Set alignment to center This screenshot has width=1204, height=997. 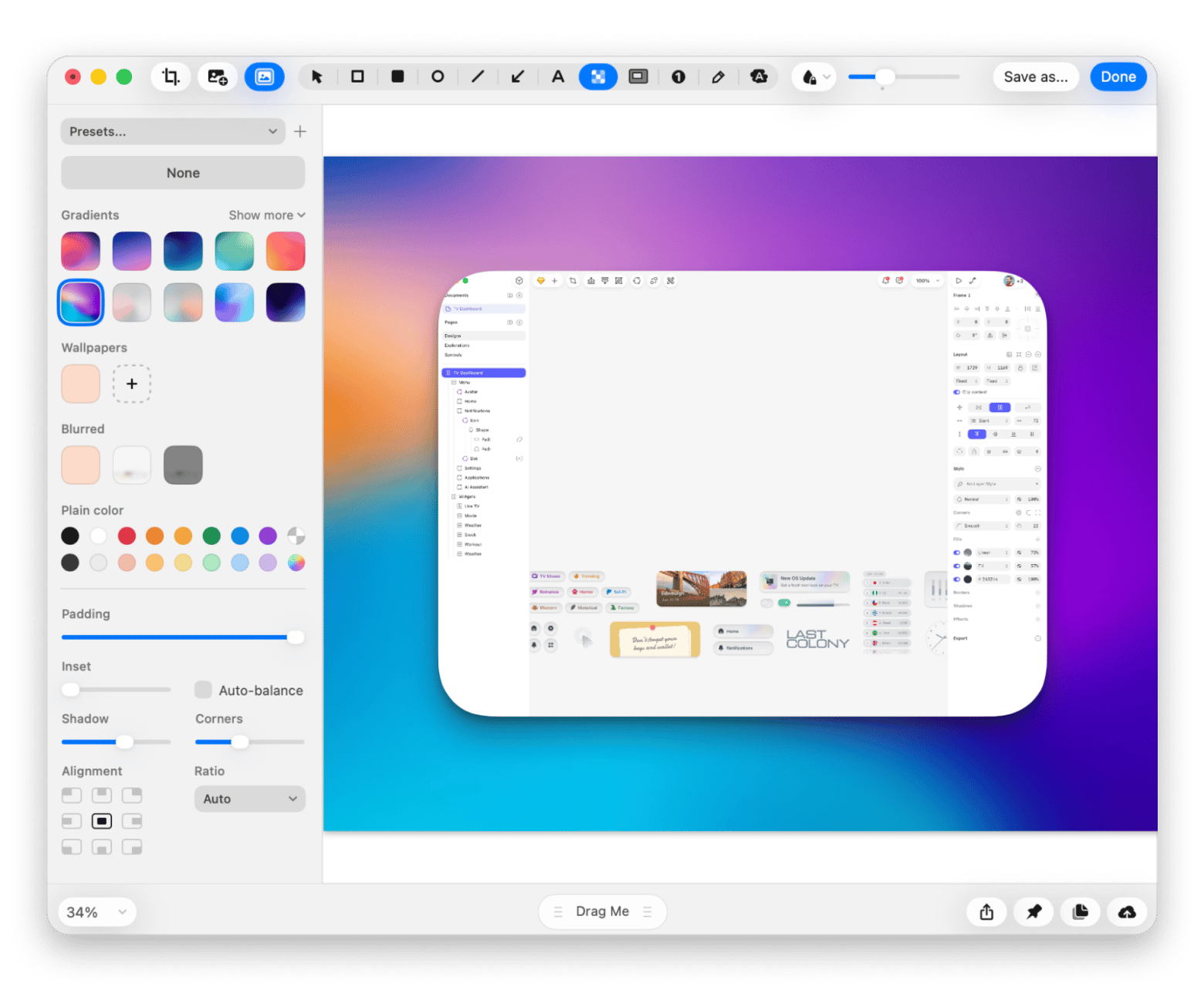pyautogui.click(x=102, y=821)
